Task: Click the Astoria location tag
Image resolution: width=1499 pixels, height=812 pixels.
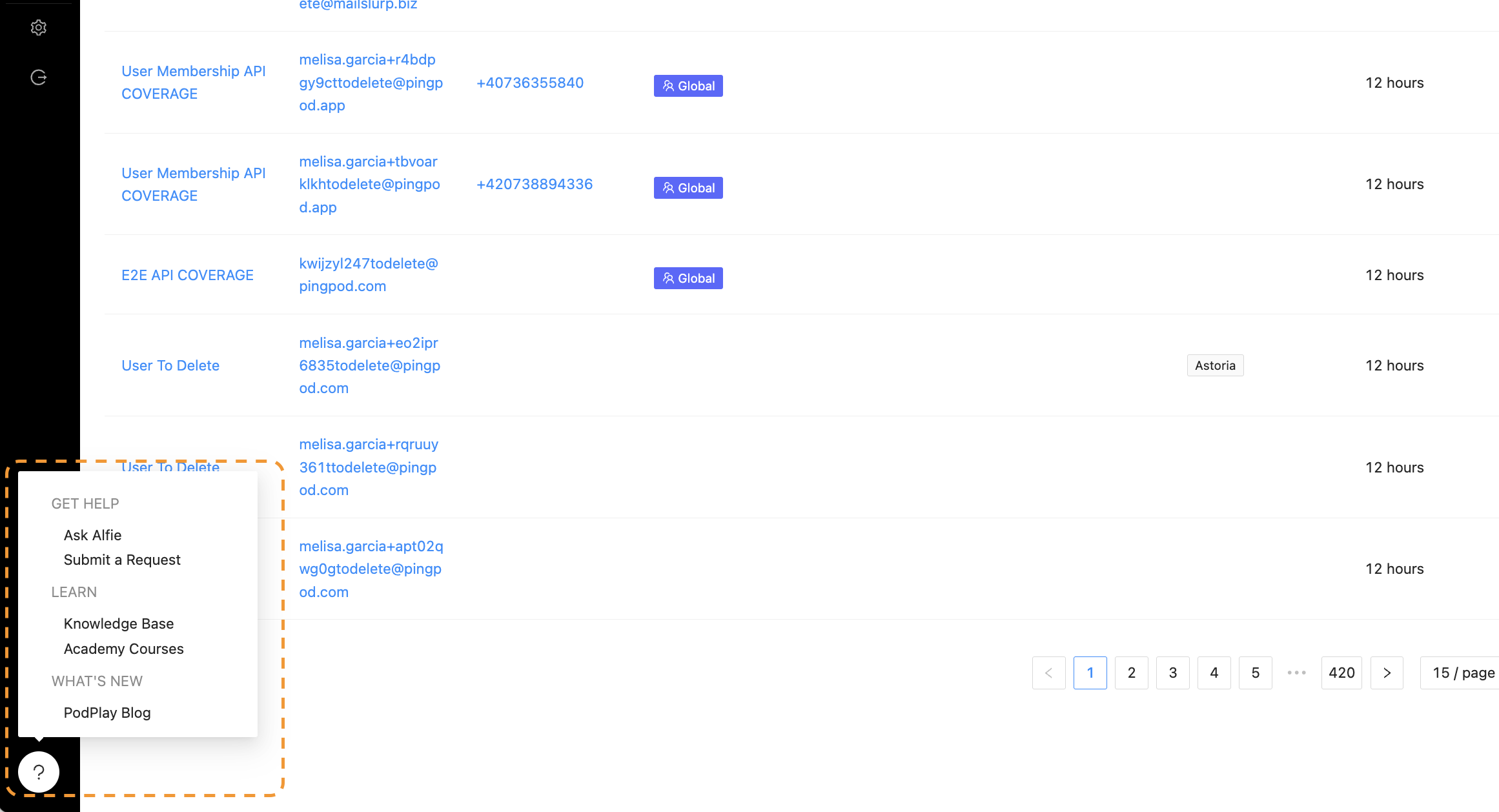Action: coord(1215,365)
